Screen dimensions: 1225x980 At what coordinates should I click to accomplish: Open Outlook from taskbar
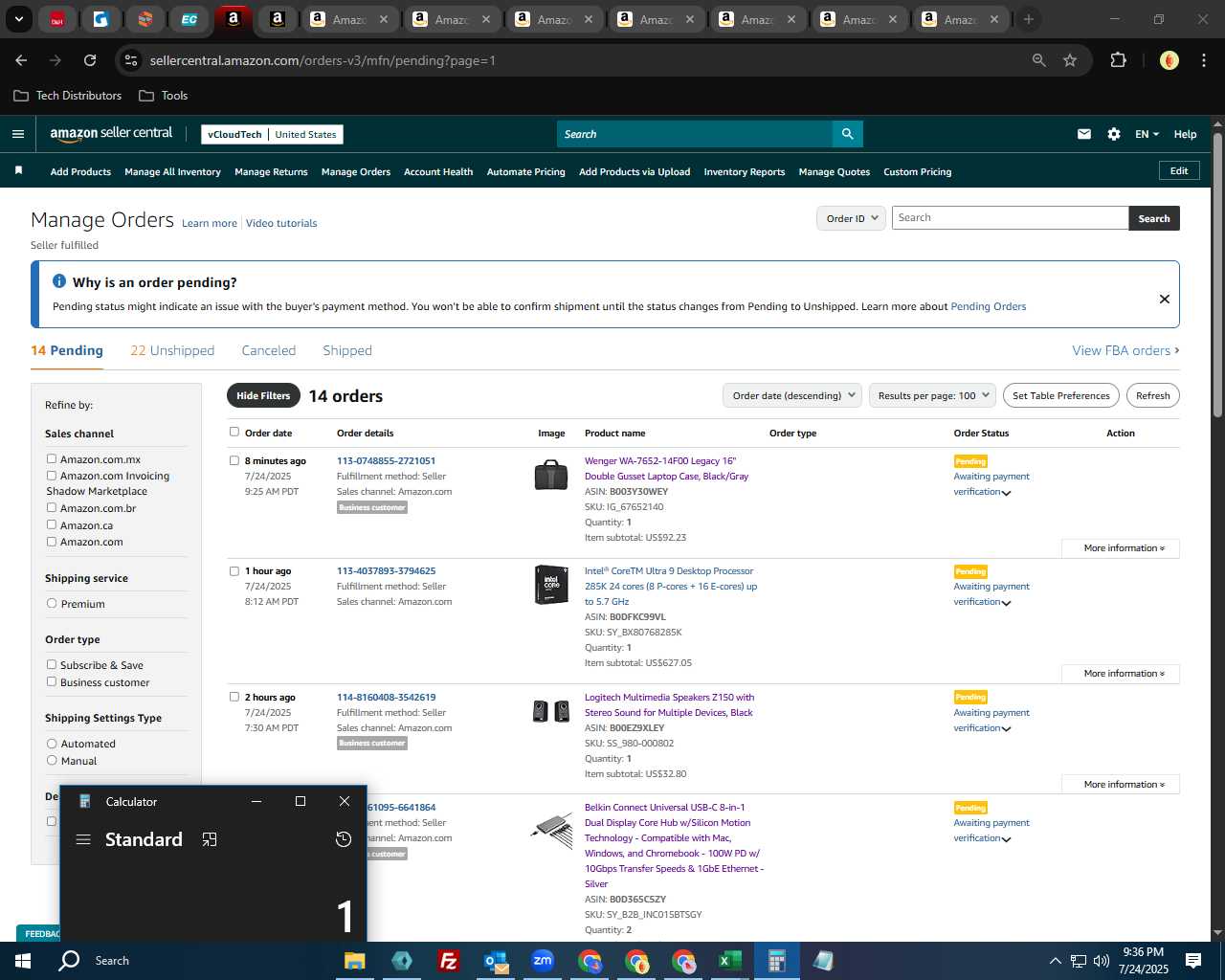[496, 961]
